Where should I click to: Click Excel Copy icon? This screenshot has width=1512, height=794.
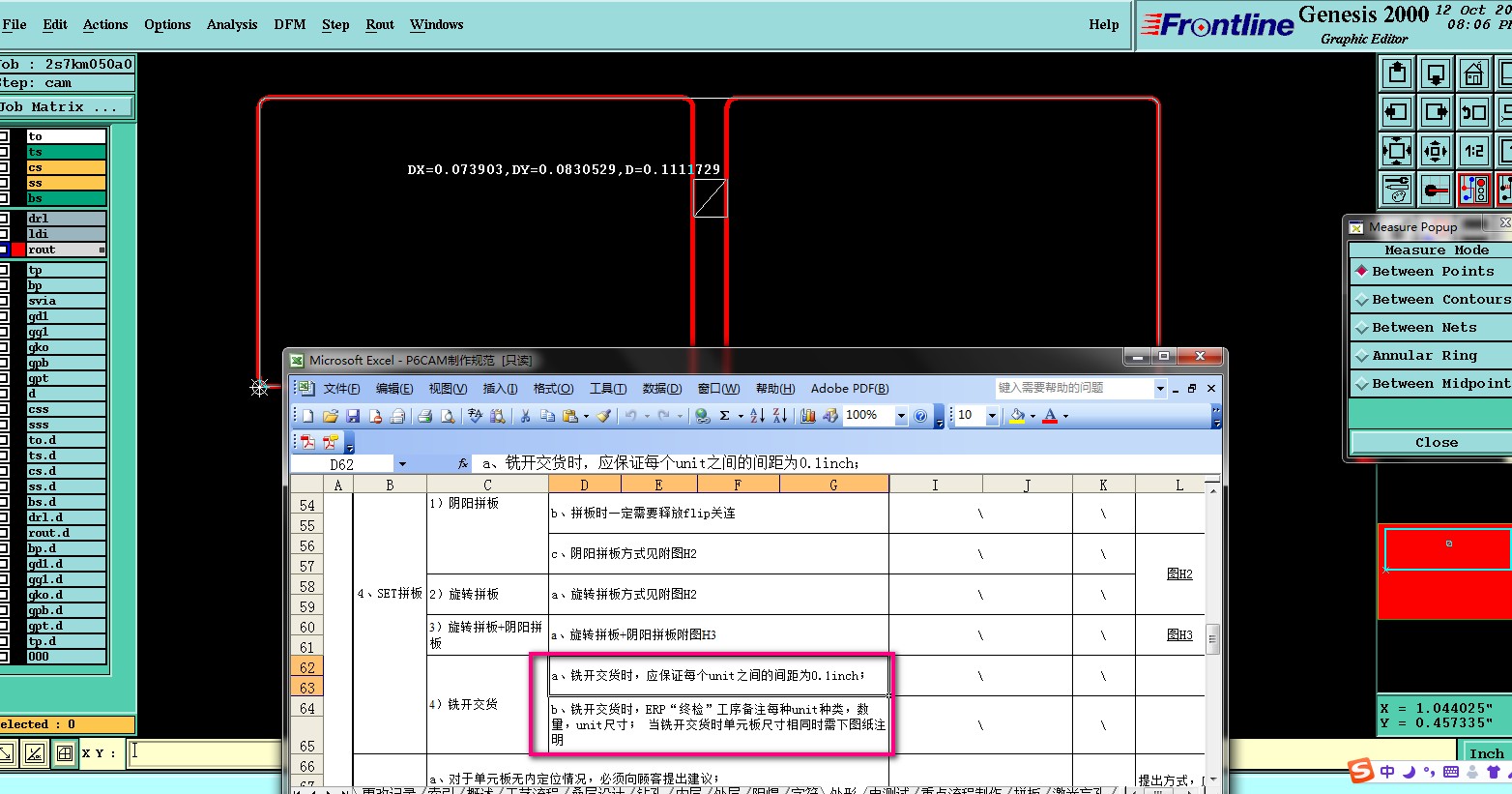coord(547,416)
